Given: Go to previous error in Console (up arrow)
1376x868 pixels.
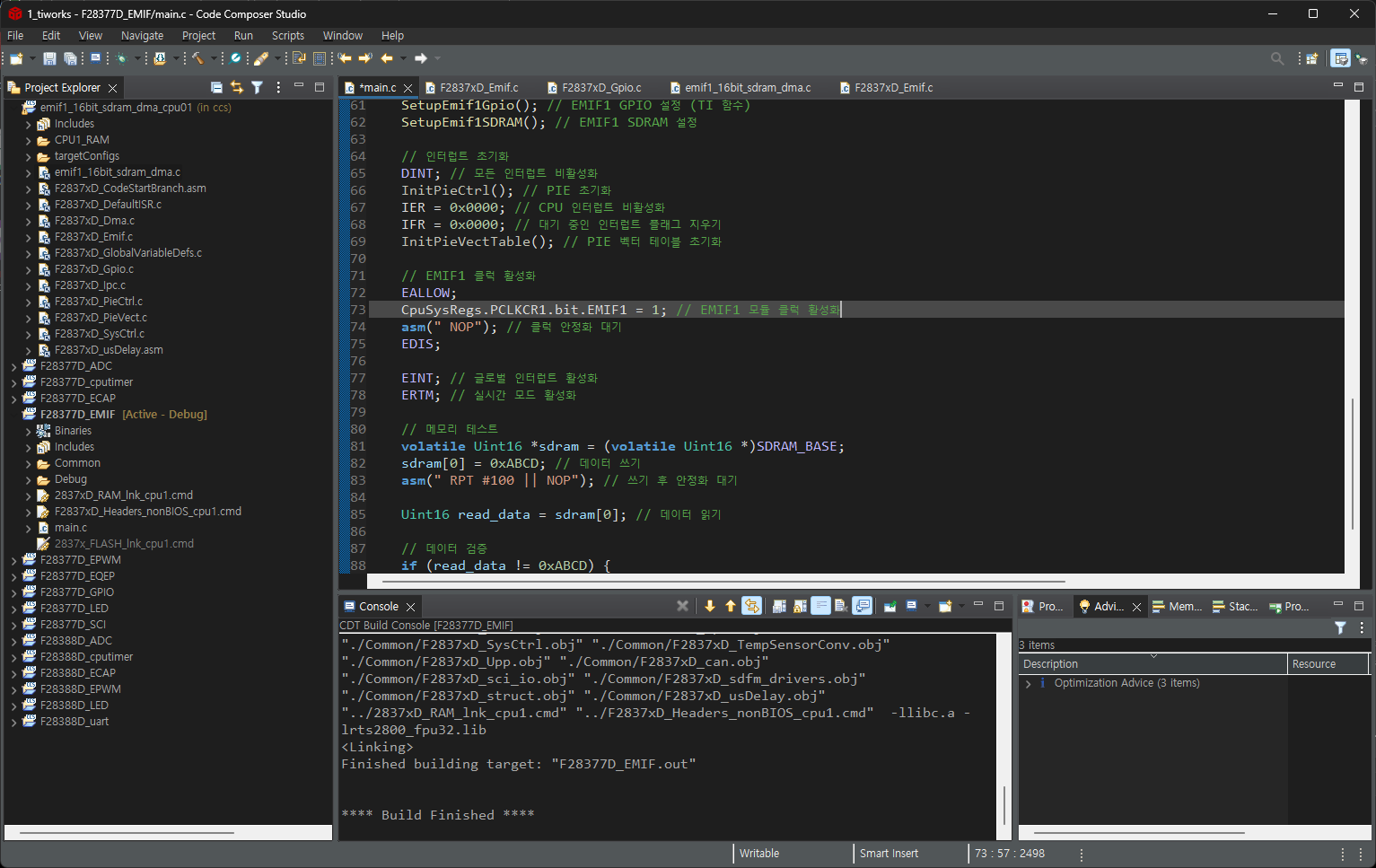Looking at the screenshot, I should click(731, 606).
